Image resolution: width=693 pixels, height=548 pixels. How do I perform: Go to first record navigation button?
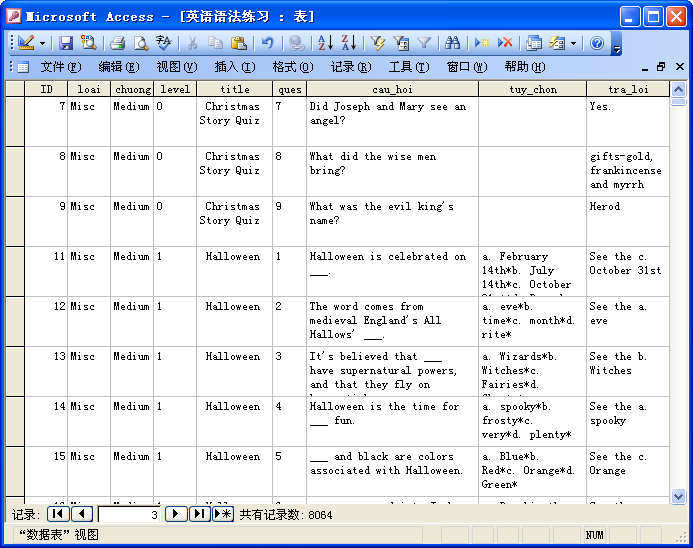tap(58, 514)
